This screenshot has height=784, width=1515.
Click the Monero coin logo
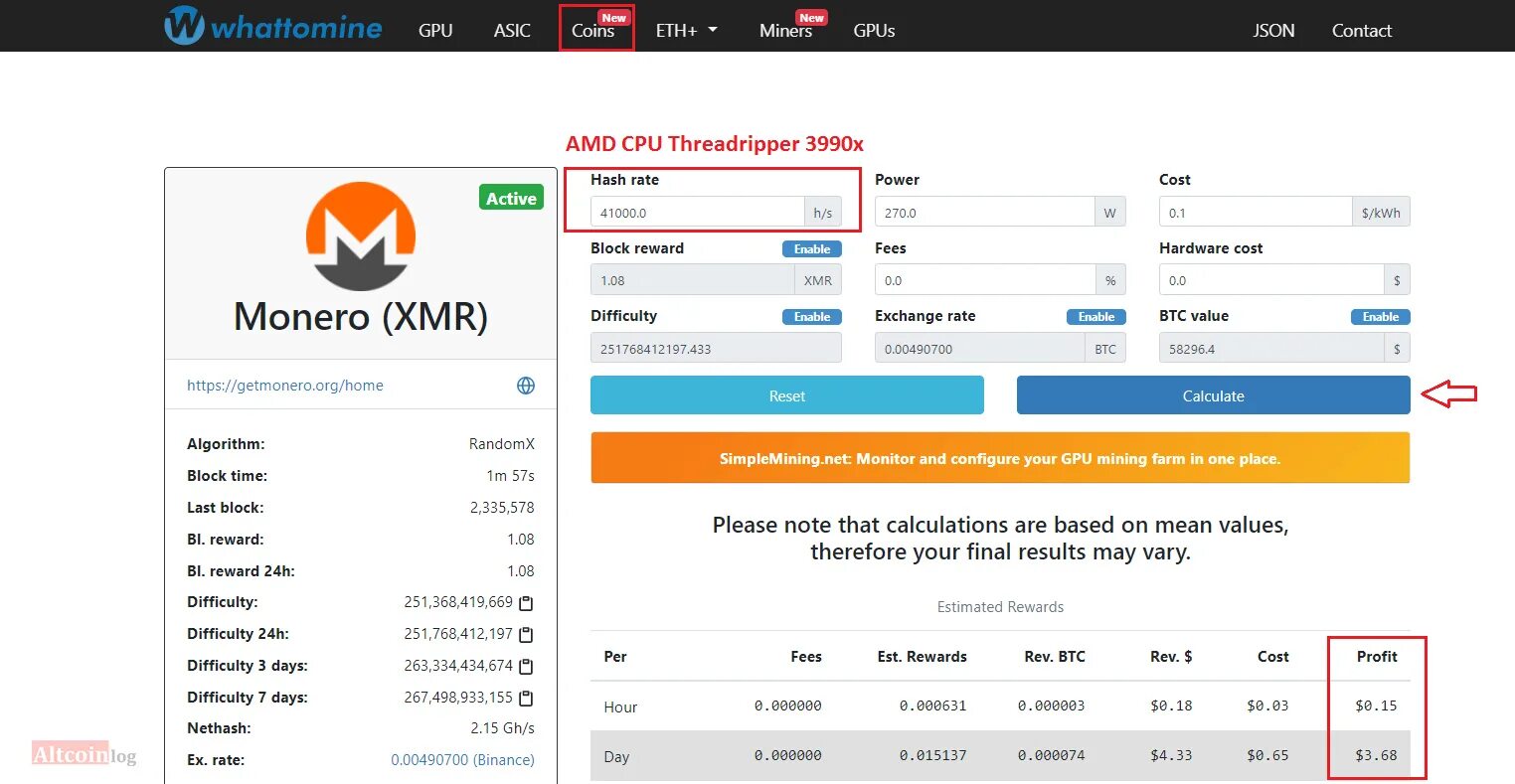[361, 236]
